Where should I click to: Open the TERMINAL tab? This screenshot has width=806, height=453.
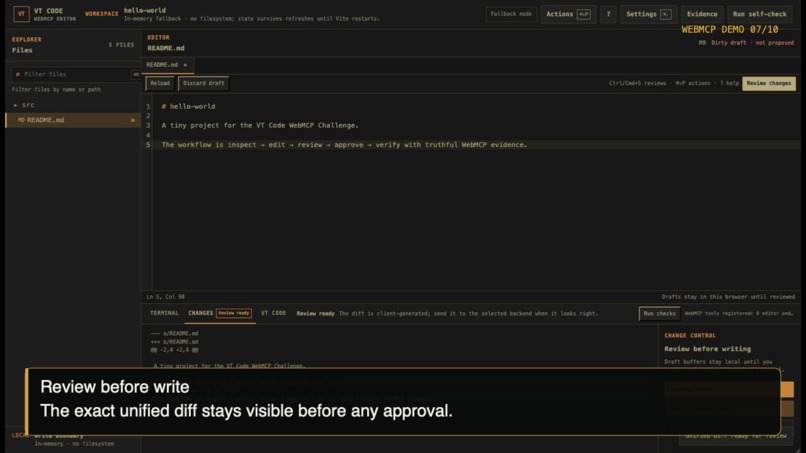pyautogui.click(x=164, y=313)
